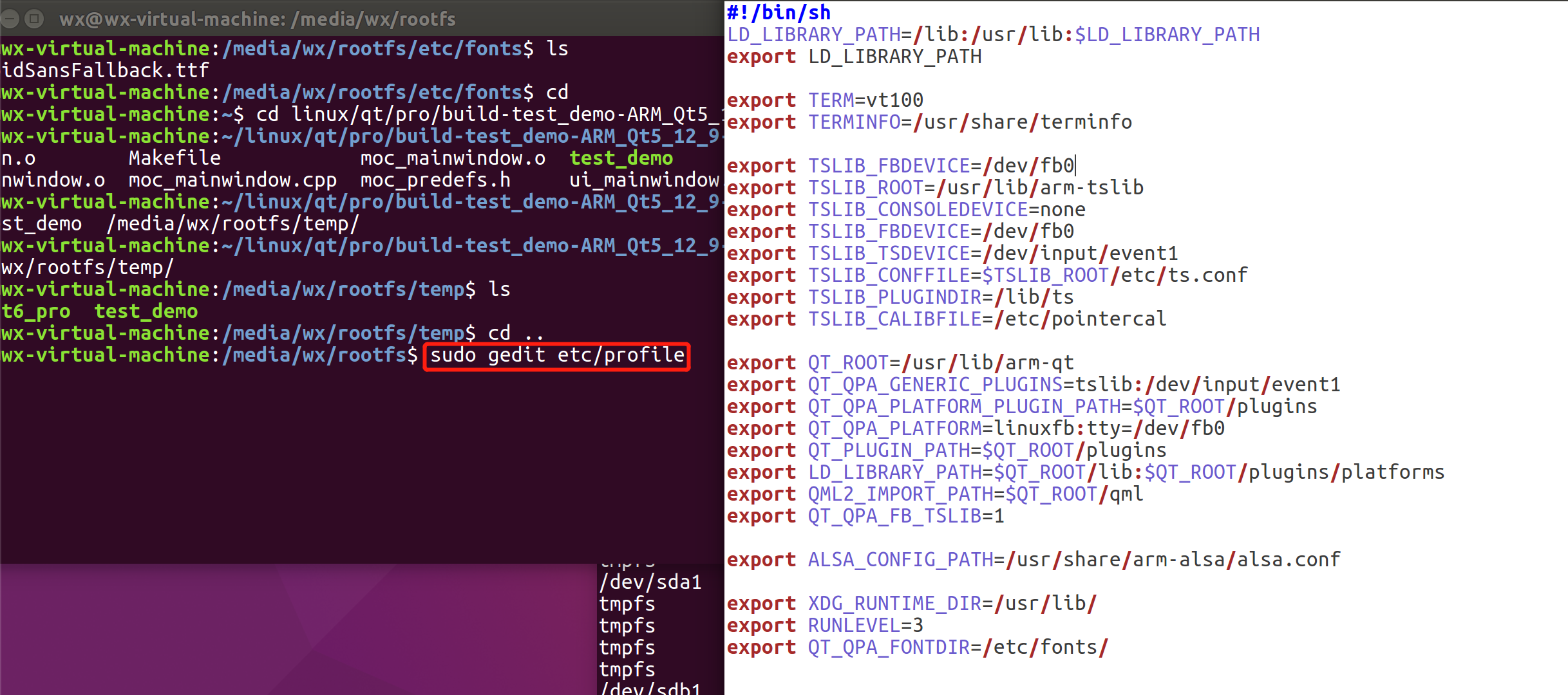Click the terminal title wx@wx-virtual-machine: /media/wx/rootfs
The width and height of the screenshot is (1568, 695).
(x=258, y=19)
